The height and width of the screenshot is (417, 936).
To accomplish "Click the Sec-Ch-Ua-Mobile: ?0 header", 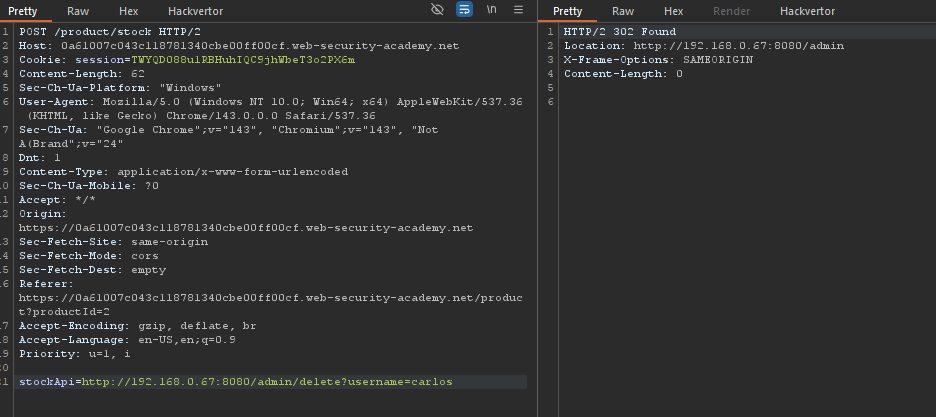I will point(89,186).
